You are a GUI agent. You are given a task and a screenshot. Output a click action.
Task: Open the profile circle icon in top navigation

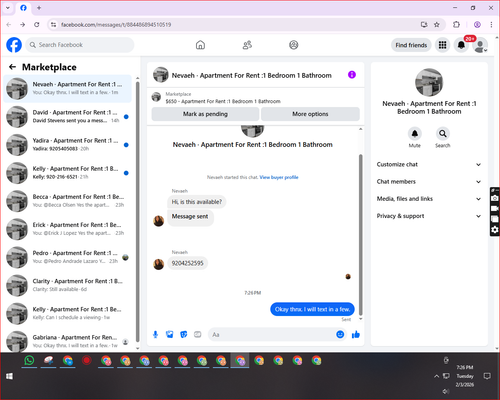click(x=294, y=45)
